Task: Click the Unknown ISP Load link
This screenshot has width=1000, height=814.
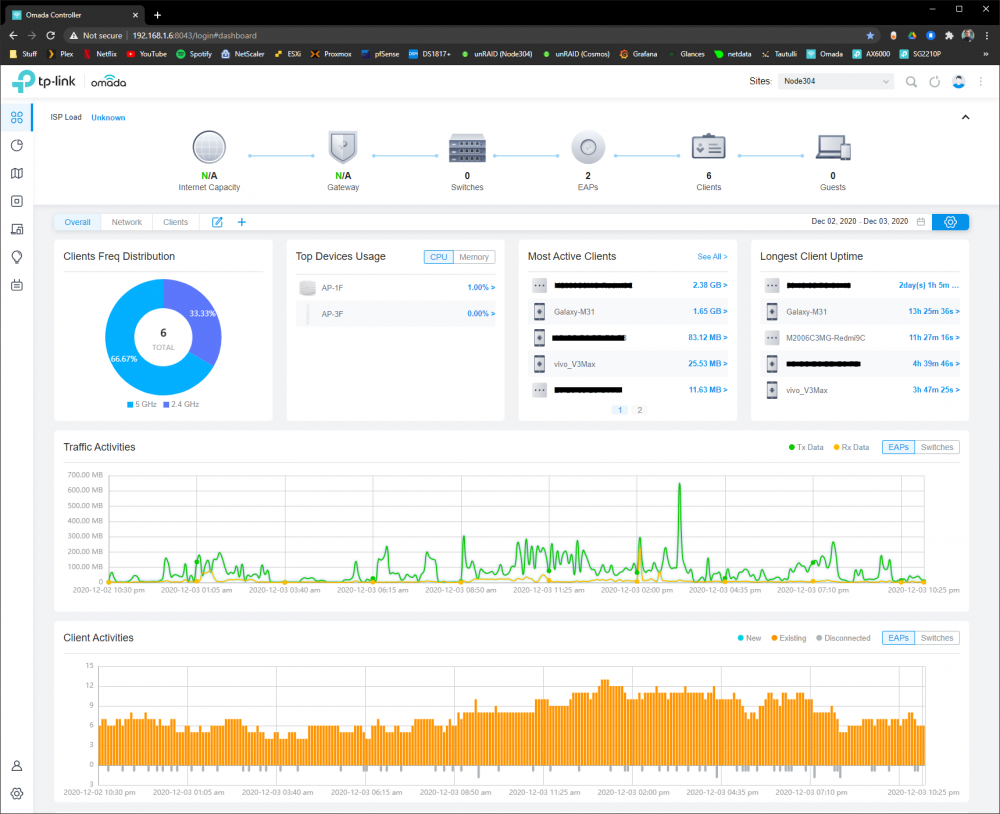Action: pos(108,117)
